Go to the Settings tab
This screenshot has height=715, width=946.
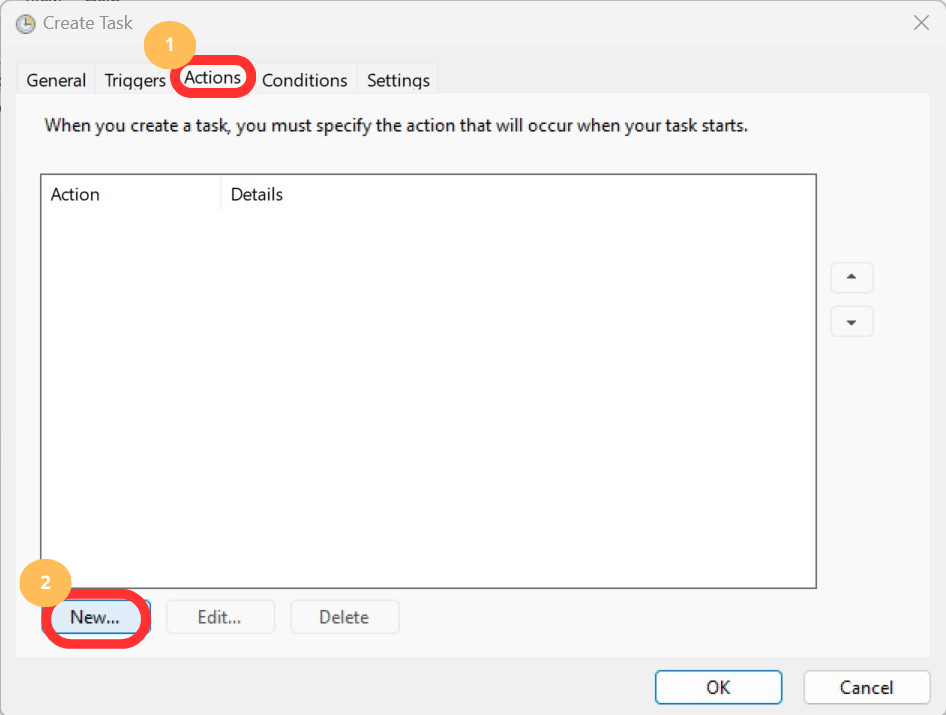(x=397, y=80)
